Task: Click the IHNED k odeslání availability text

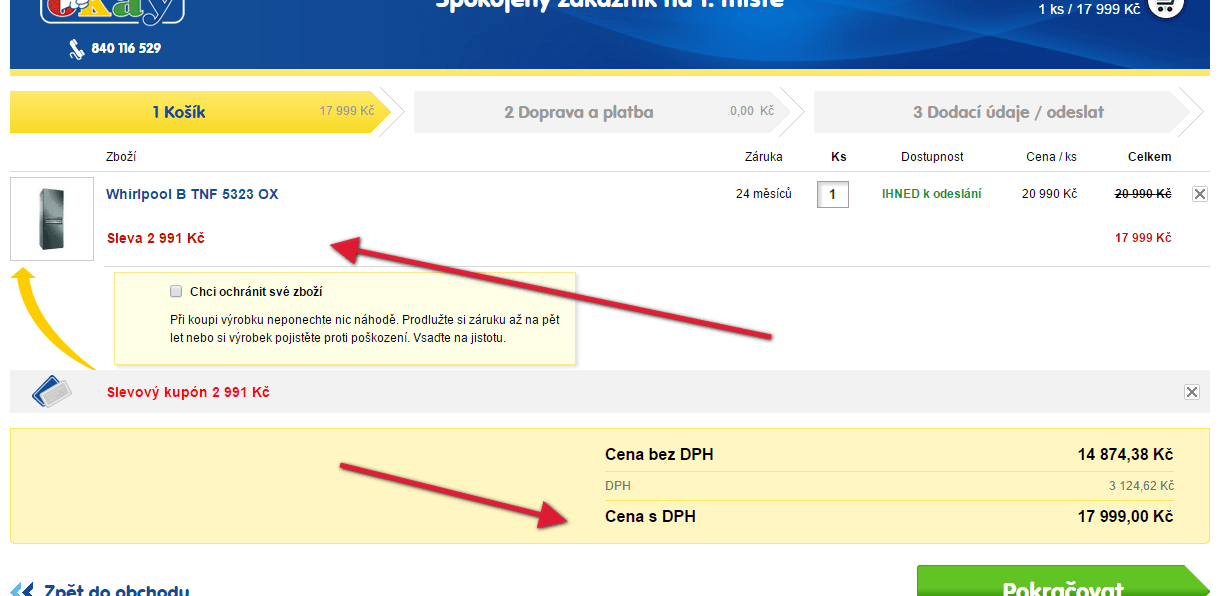Action: click(932, 194)
